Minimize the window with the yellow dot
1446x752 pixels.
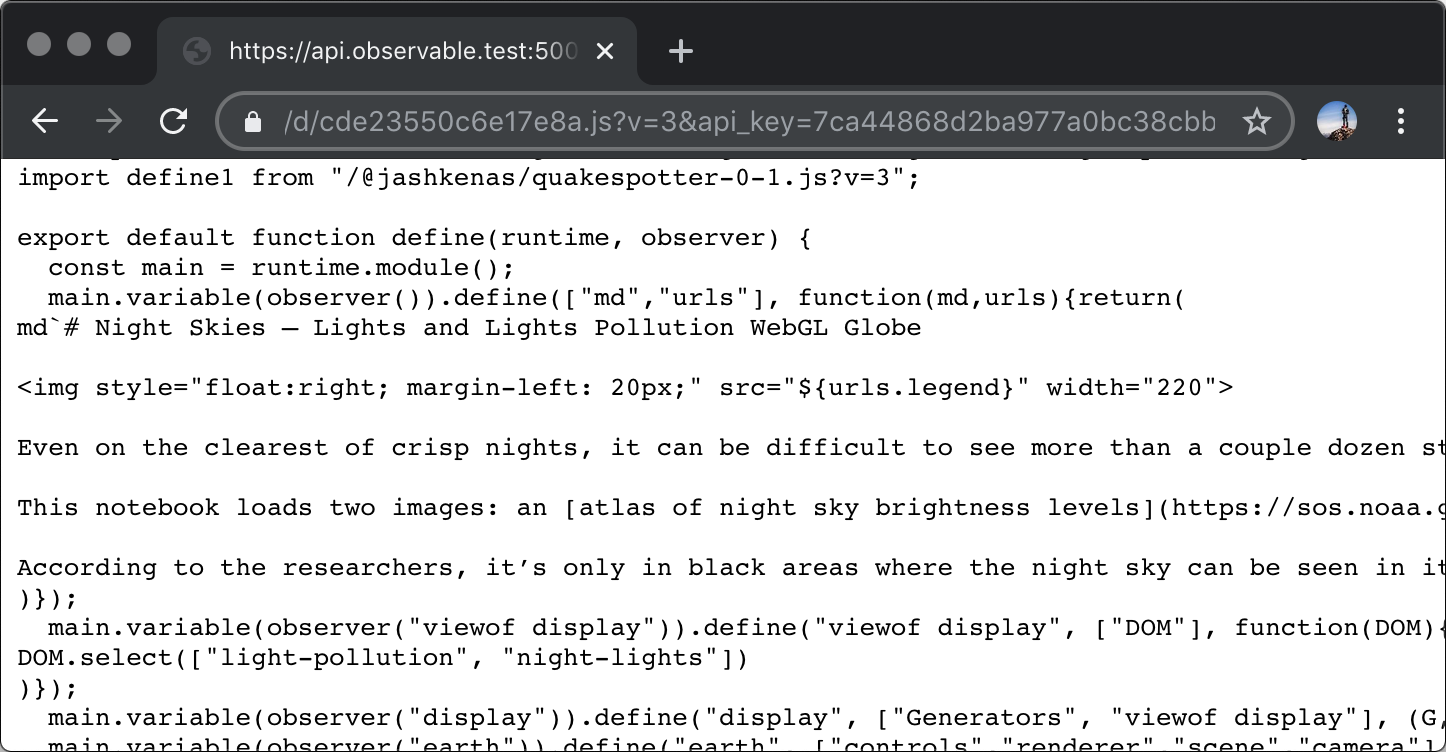pos(80,43)
